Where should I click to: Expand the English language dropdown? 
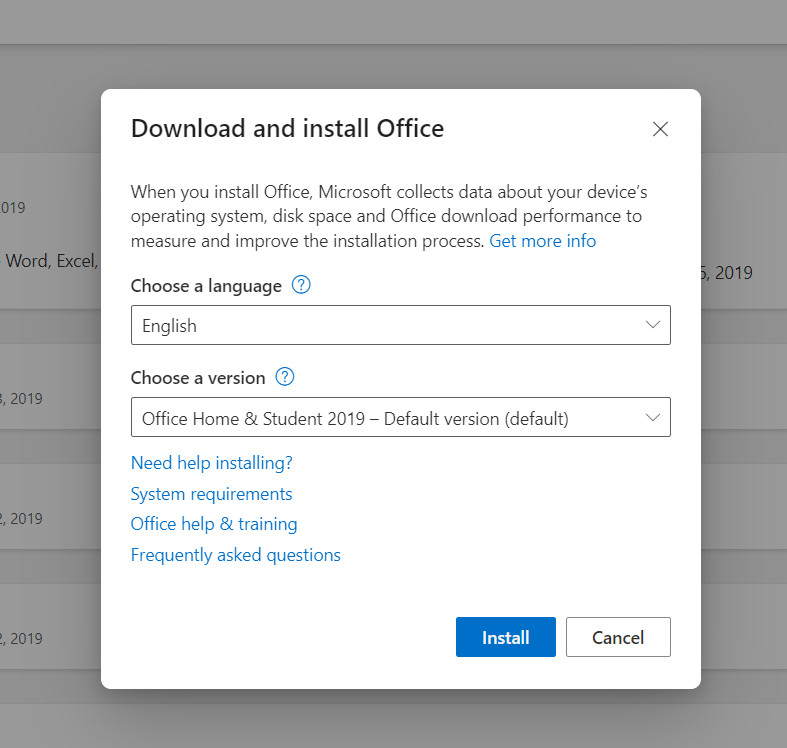(x=401, y=325)
